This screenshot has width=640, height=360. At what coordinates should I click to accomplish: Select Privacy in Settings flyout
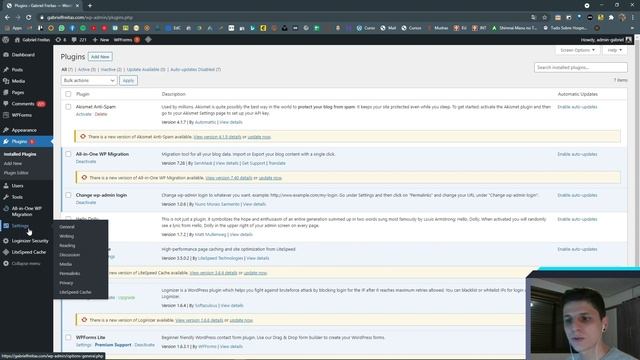pos(66,283)
